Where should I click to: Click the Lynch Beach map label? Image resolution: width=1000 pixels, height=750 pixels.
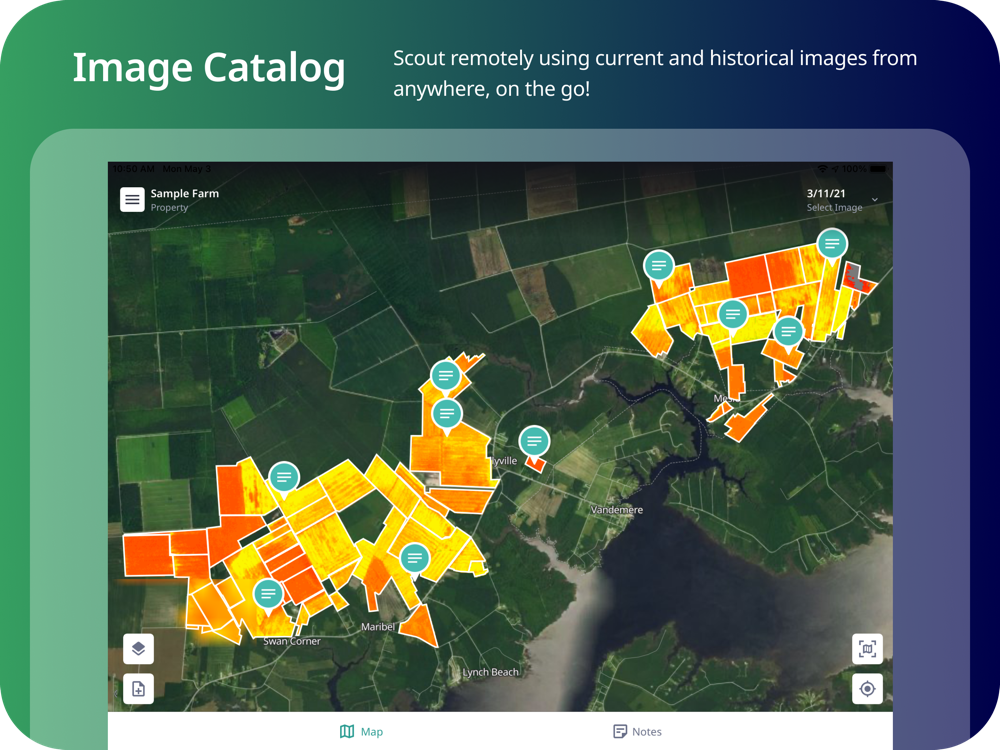point(490,672)
